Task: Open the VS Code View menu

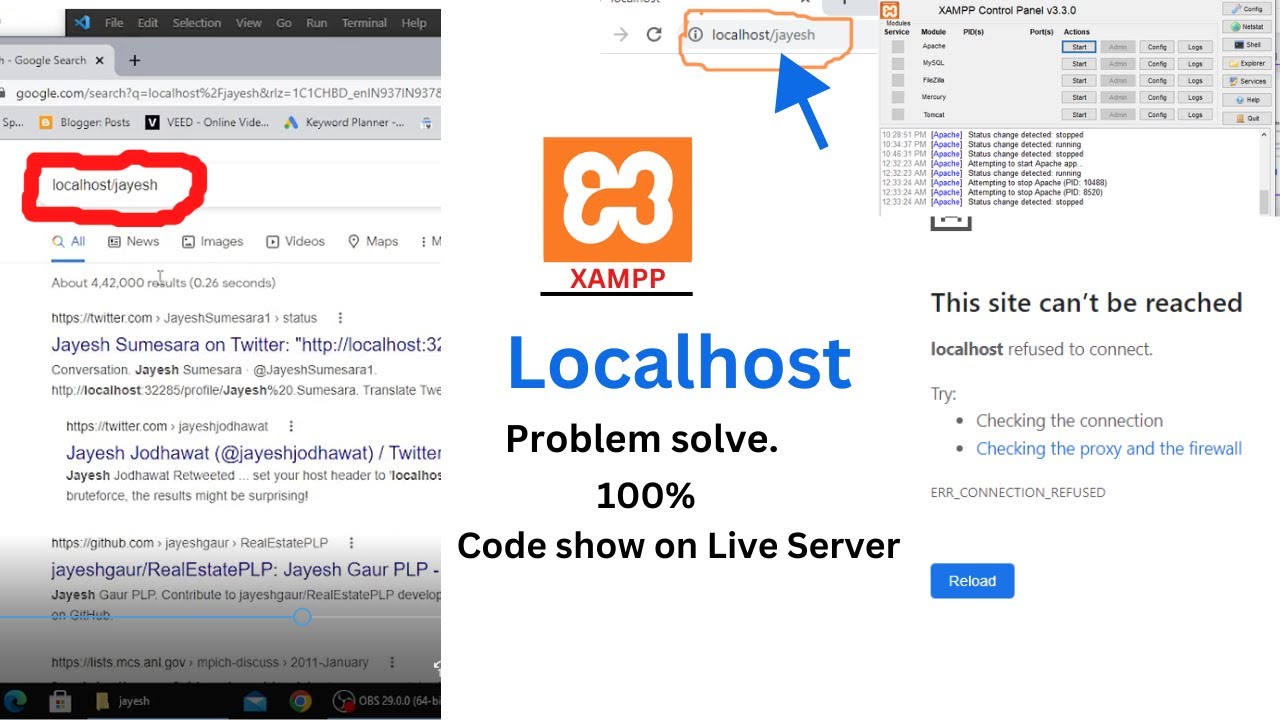Action: [x=249, y=22]
